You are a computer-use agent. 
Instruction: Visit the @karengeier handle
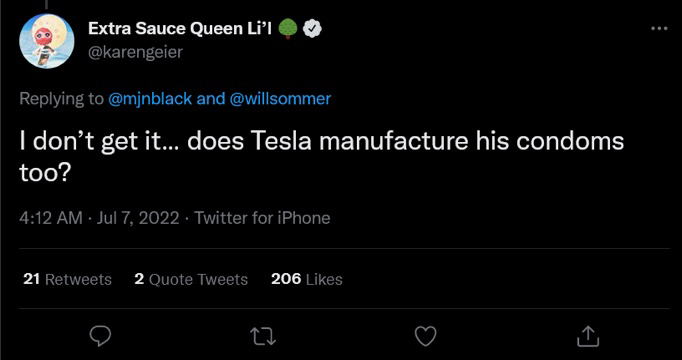135,52
